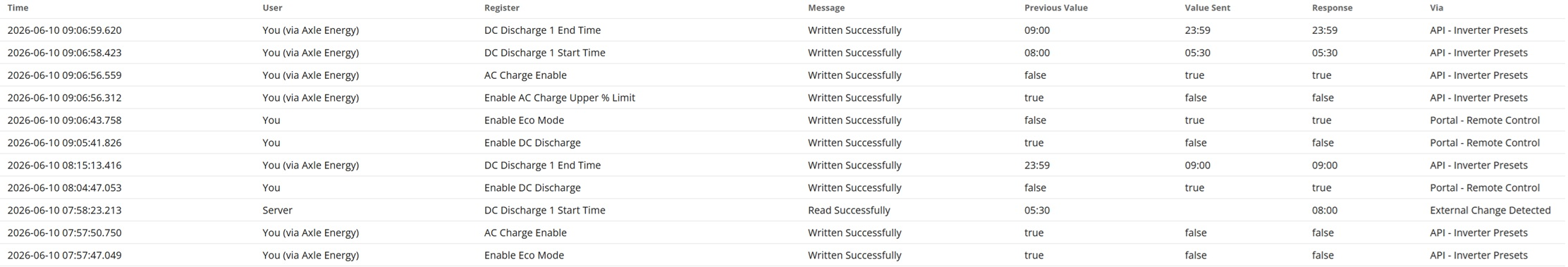Click Portal - Remote Control at 09:05:41
1568x267 pixels.
(1484, 143)
